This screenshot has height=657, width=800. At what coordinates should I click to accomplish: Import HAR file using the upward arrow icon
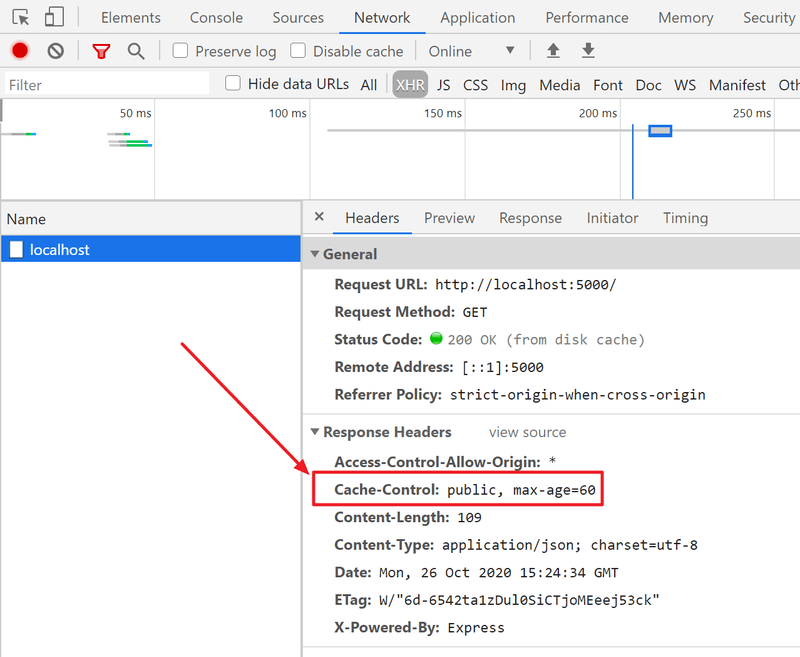(x=552, y=50)
